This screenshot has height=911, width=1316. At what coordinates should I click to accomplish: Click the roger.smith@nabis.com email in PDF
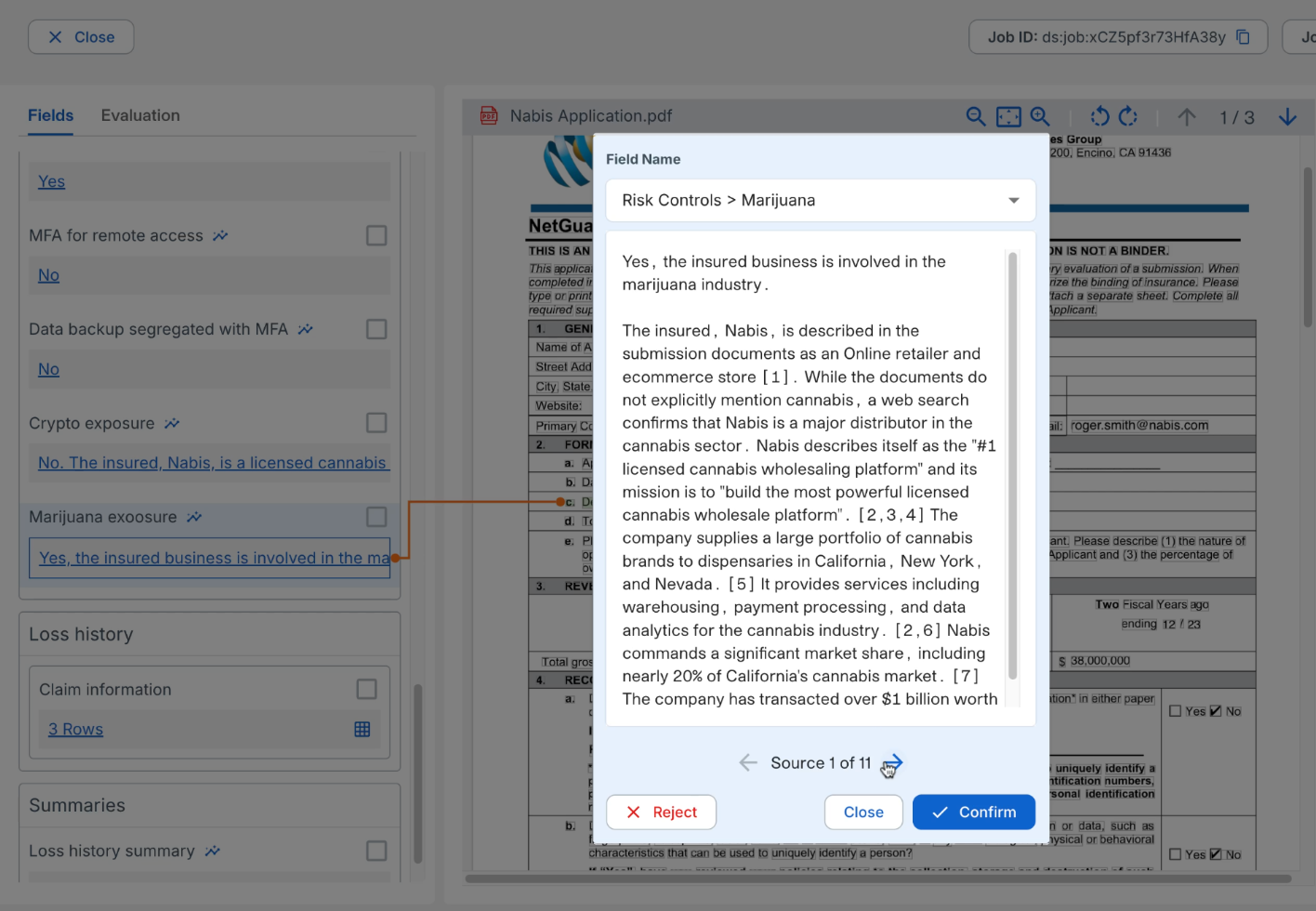tap(1139, 426)
